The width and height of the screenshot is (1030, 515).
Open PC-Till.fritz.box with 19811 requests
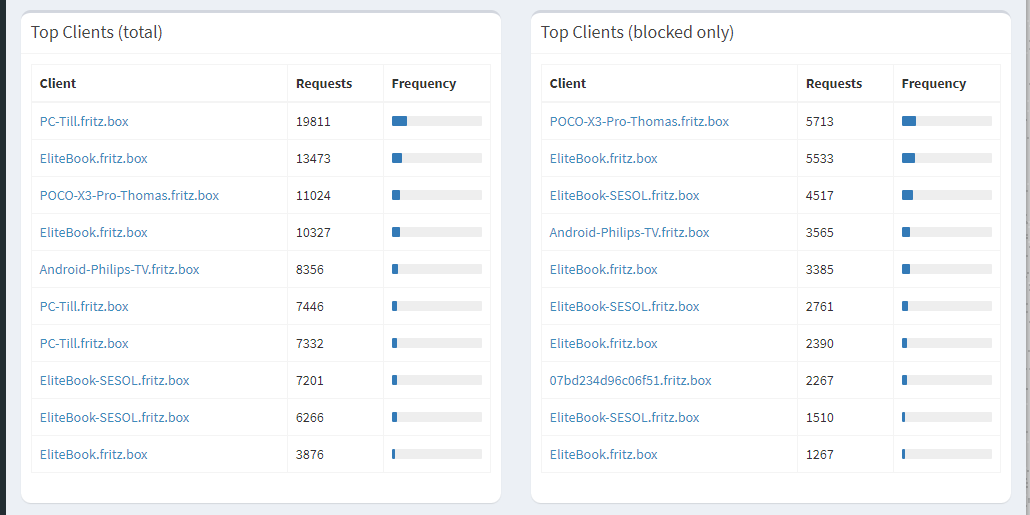pyautogui.click(x=84, y=122)
